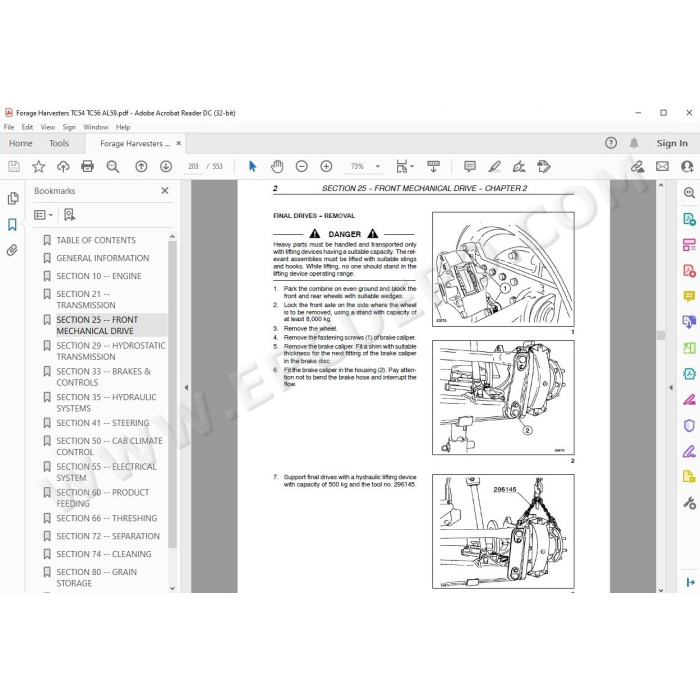This screenshot has height=700, width=700.
Task: Send the file by email
Action: coord(662,167)
